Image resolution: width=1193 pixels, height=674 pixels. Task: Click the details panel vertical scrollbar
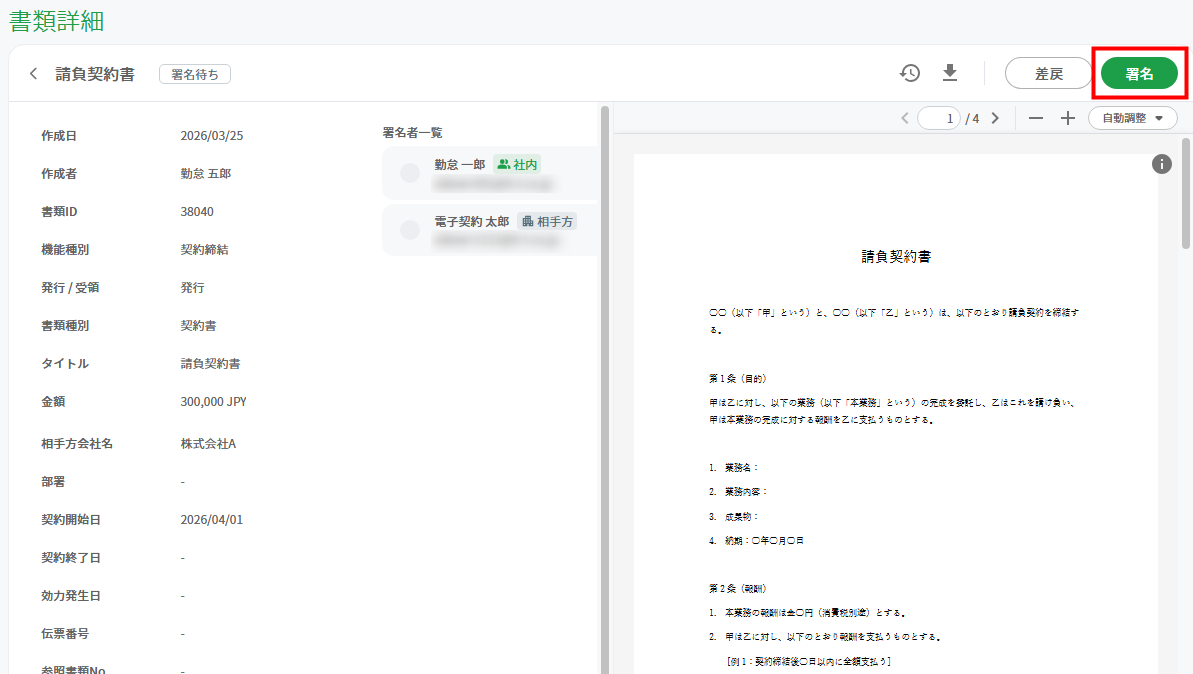(x=605, y=388)
